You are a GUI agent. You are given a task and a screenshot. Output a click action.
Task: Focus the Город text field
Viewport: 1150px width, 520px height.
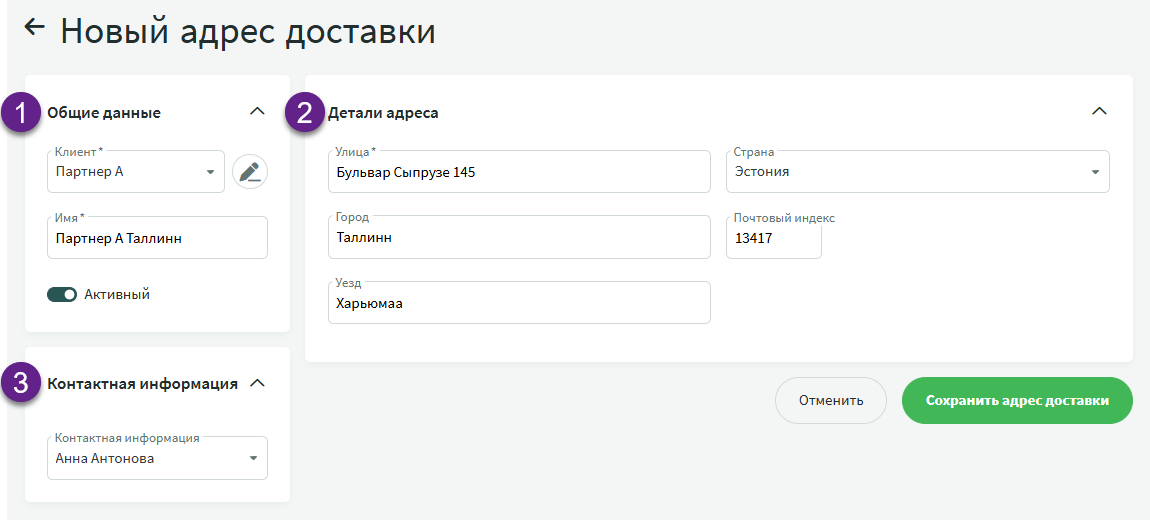point(518,238)
